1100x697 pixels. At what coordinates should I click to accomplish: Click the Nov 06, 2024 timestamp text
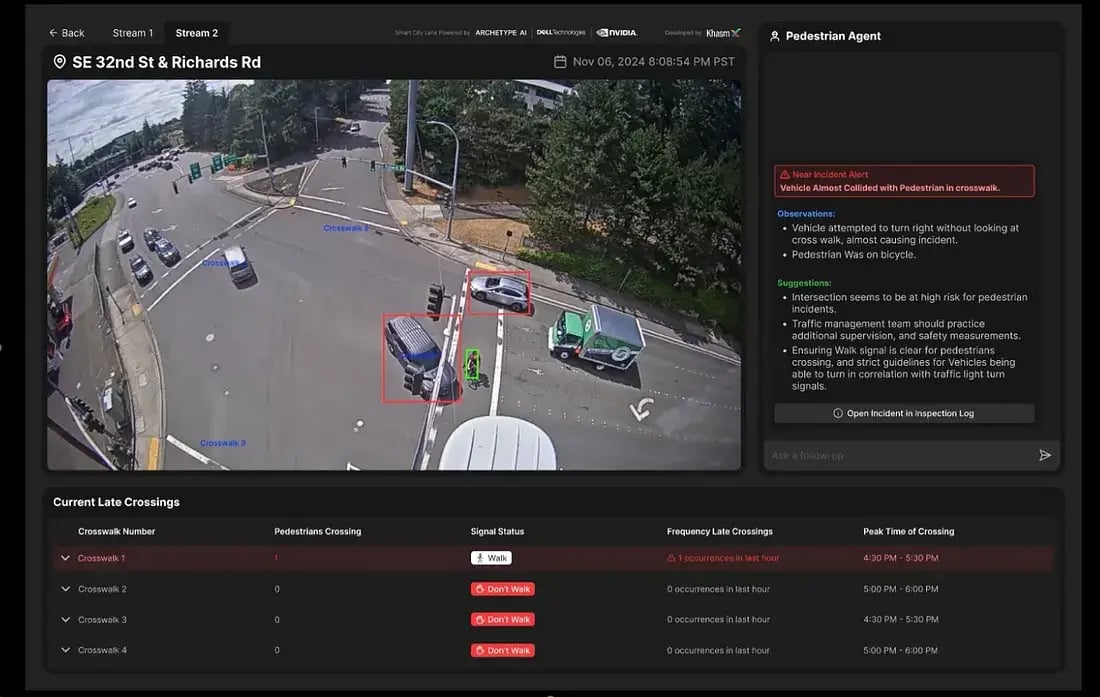click(654, 62)
